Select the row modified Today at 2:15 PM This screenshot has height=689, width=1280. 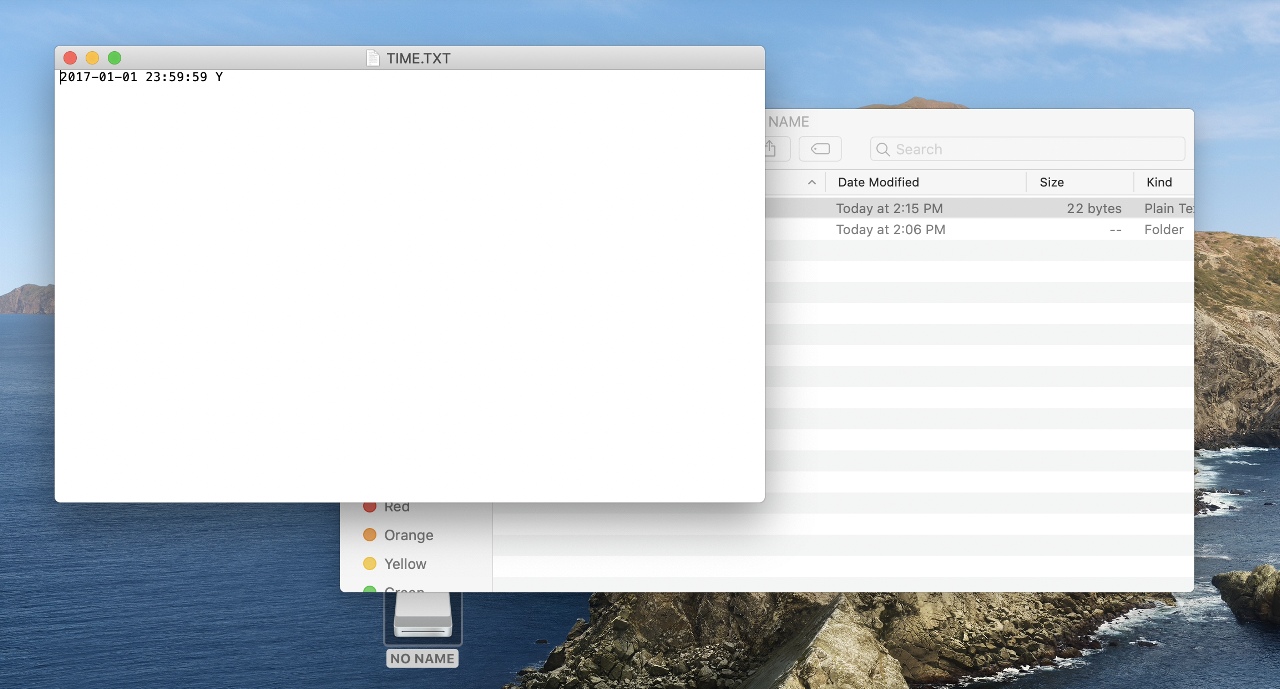coord(889,208)
